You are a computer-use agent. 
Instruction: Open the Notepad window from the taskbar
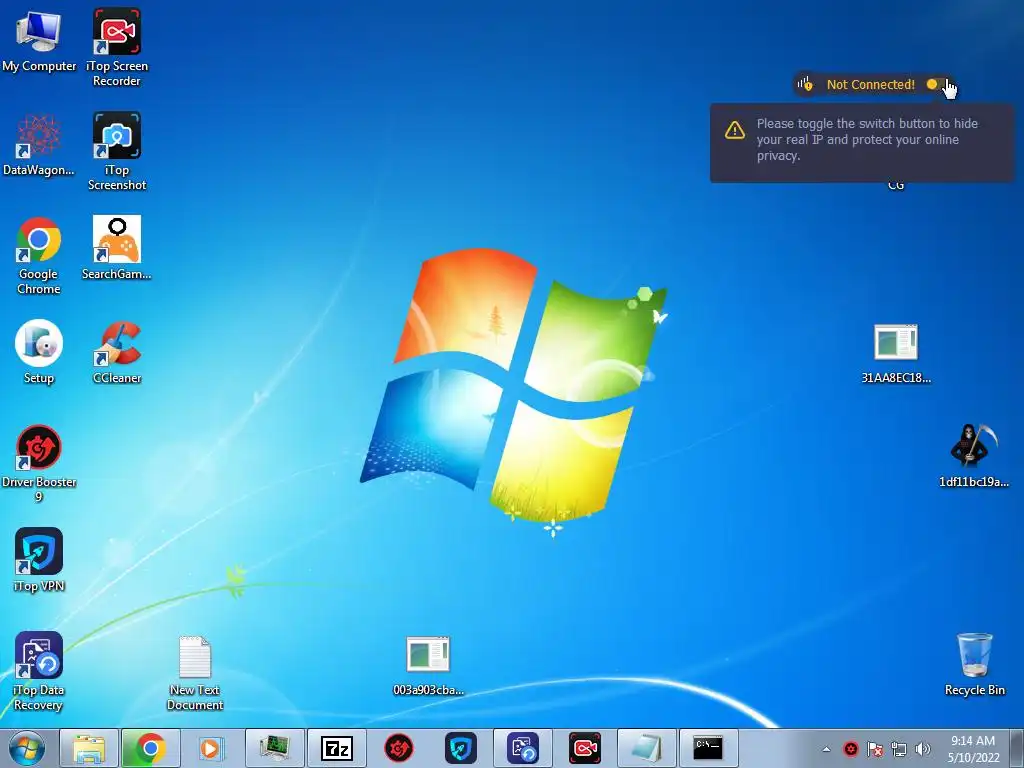pyautogui.click(x=647, y=748)
